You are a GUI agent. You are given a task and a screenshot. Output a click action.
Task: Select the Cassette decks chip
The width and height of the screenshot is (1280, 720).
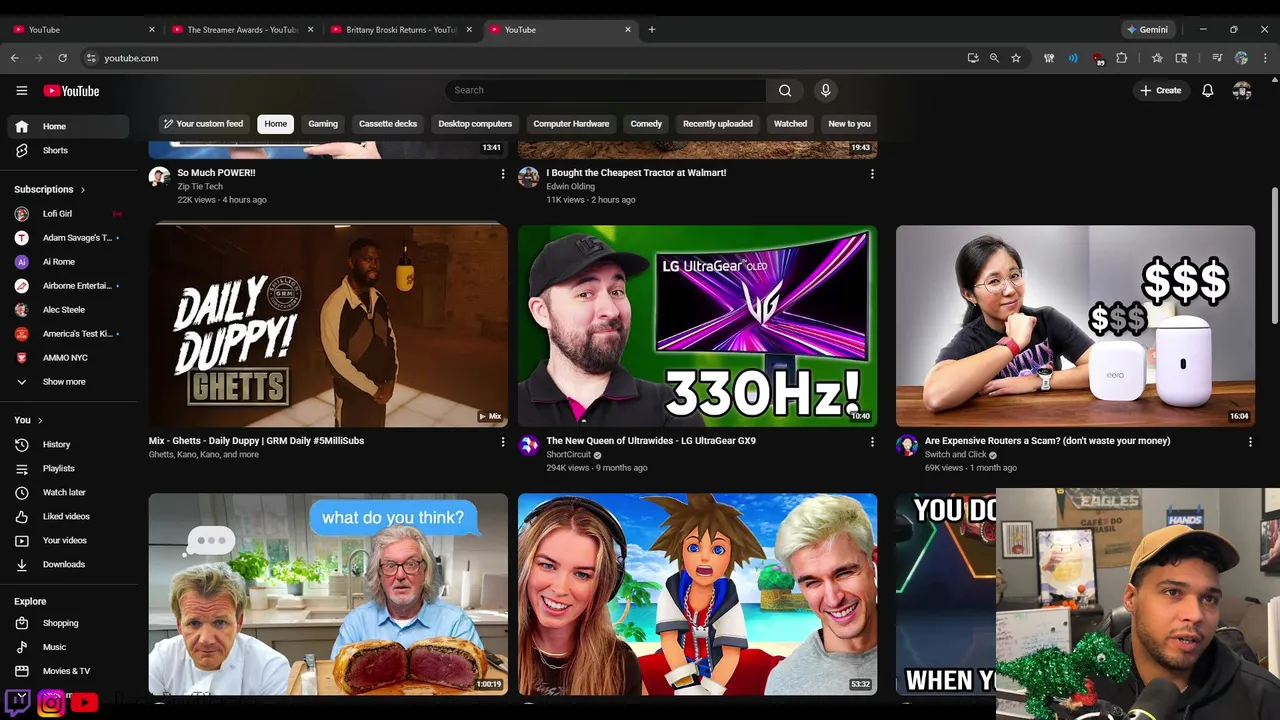click(x=388, y=124)
